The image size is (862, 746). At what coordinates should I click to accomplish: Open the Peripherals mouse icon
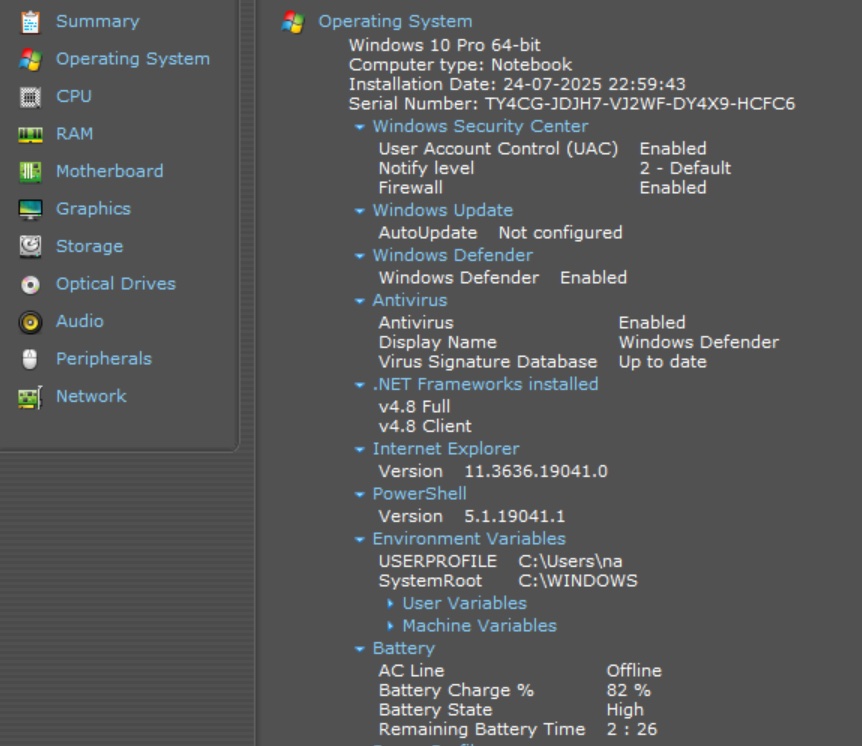tap(30, 359)
